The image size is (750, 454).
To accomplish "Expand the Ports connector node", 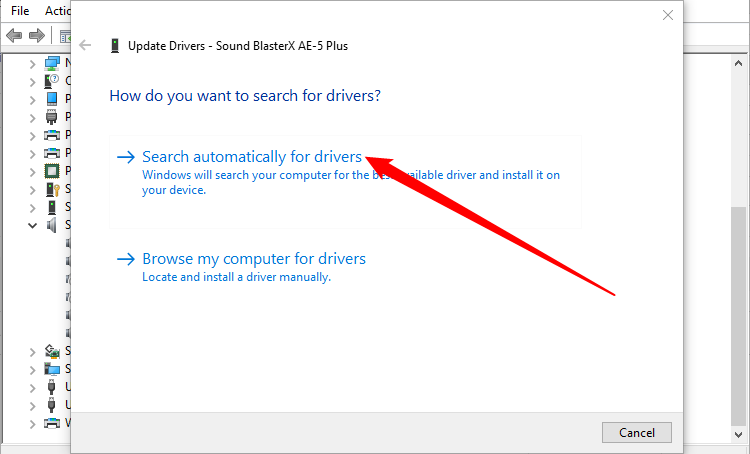I will 32,118.
